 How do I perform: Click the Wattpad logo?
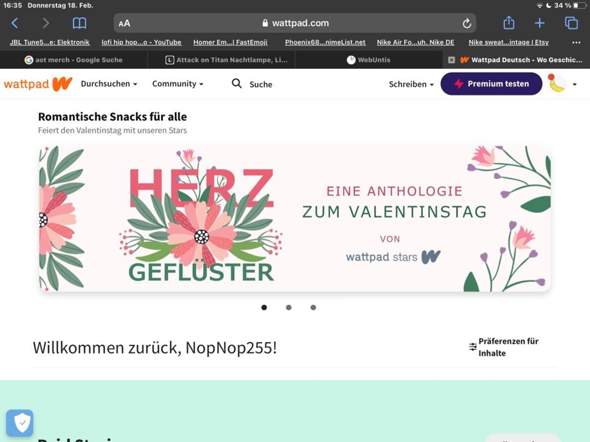pyautogui.click(x=38, y=84)
